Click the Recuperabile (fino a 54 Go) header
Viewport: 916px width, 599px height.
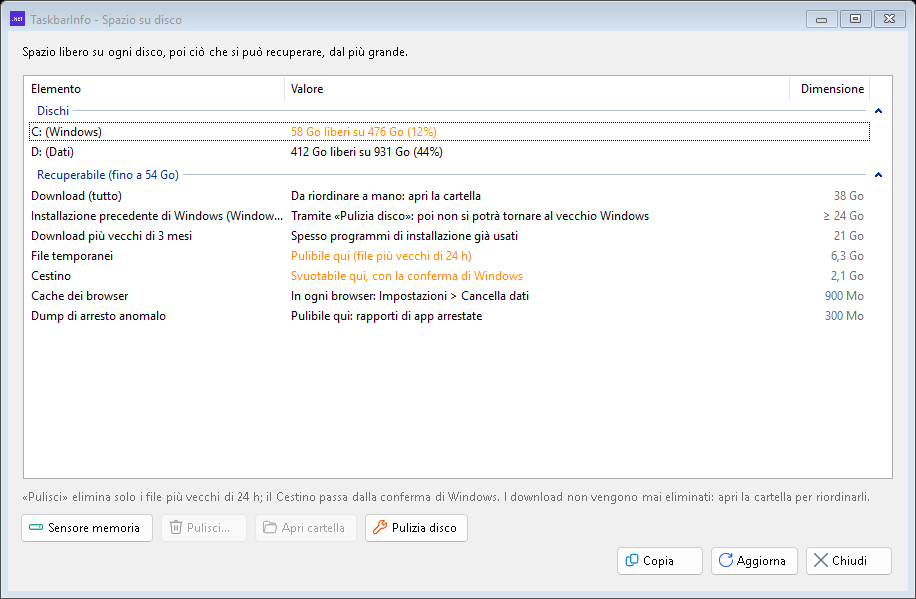[107, 175]
